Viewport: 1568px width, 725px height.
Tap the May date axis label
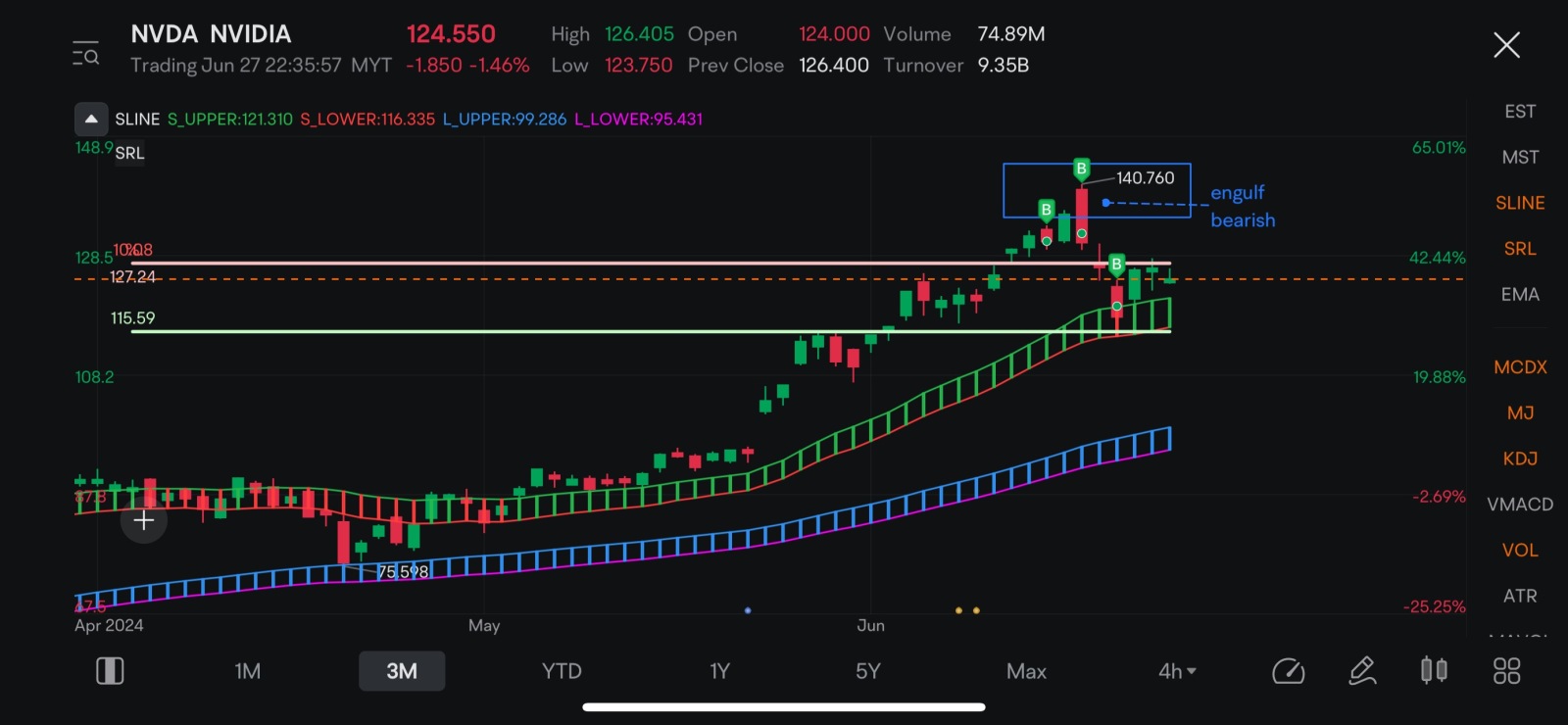(484, 626)
